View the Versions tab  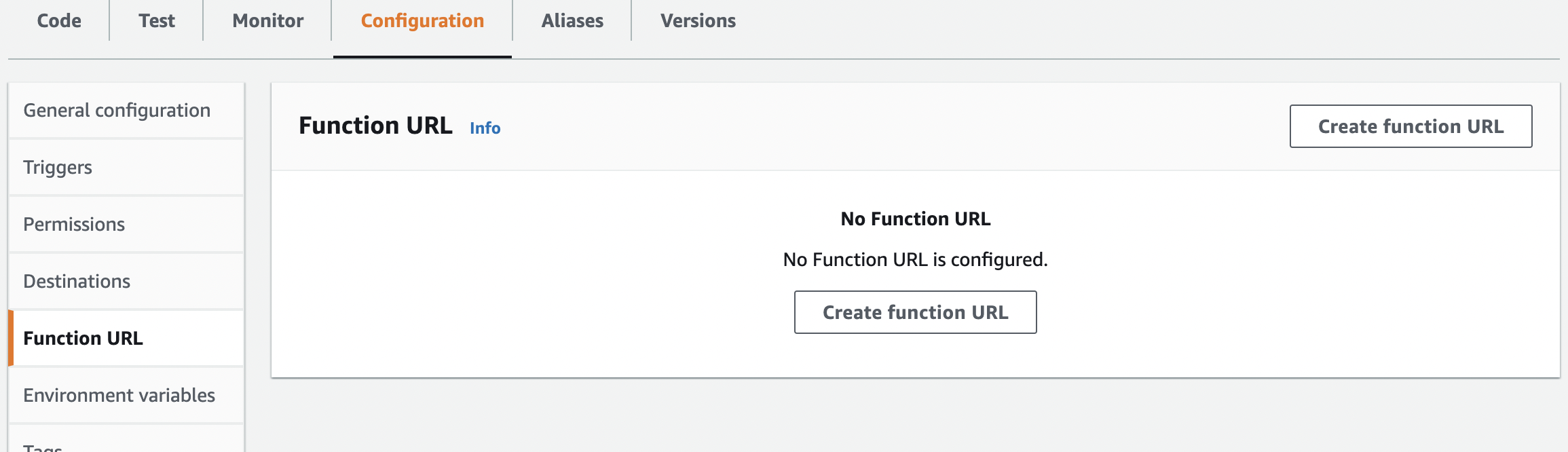click(x=698, y=21)
